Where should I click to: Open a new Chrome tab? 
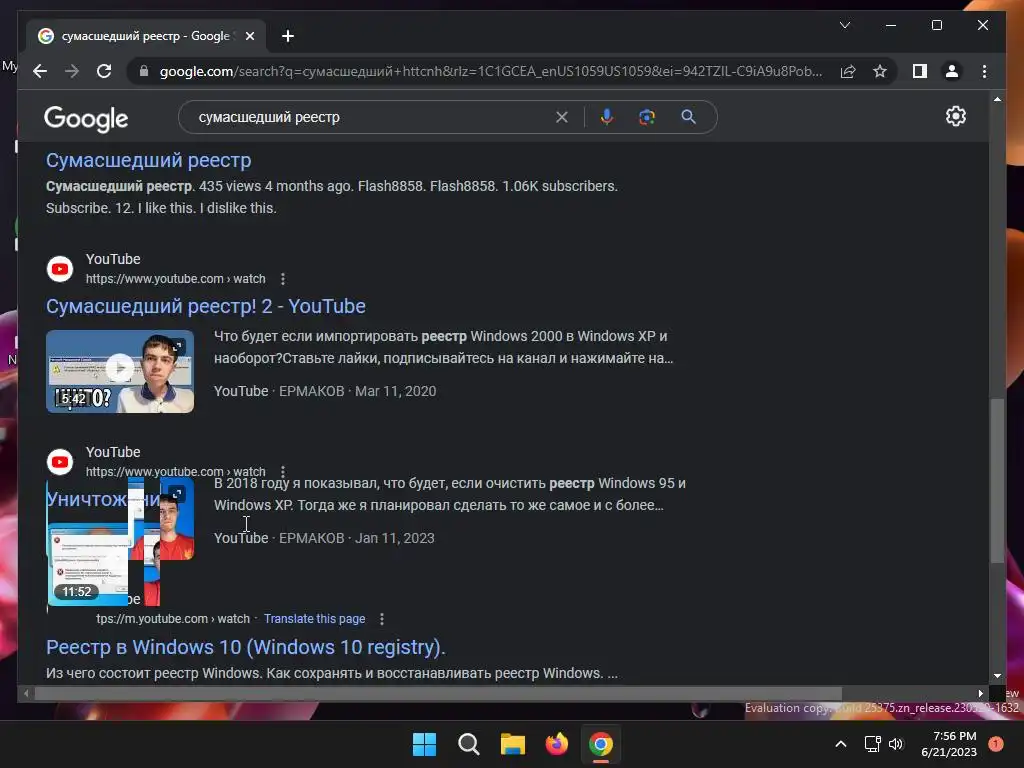point(287,36)
